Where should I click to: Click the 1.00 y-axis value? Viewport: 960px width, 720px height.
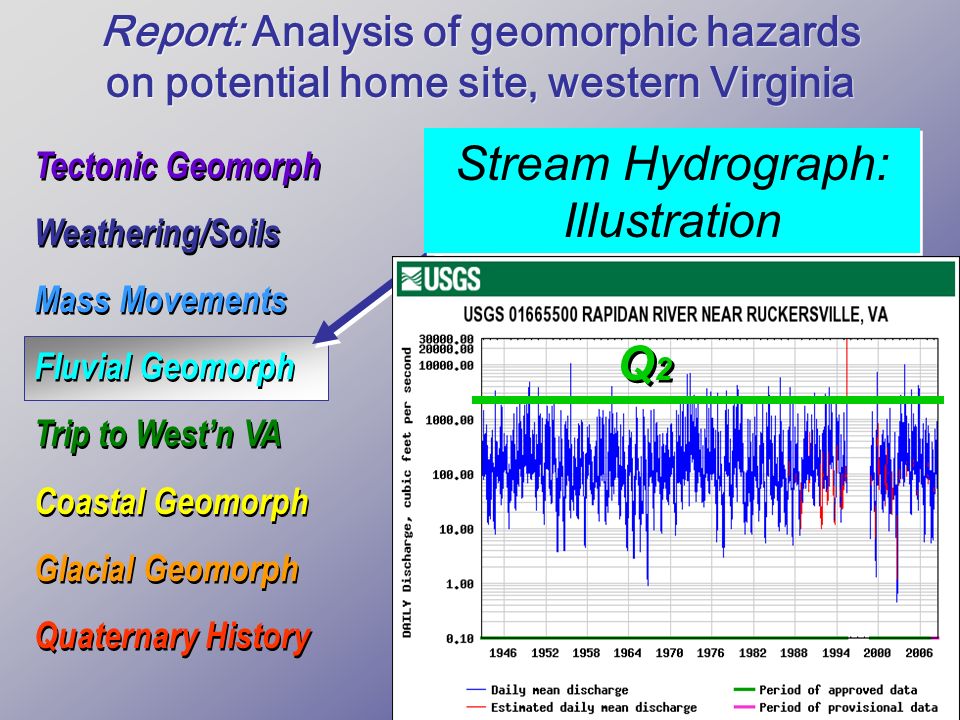460,585
